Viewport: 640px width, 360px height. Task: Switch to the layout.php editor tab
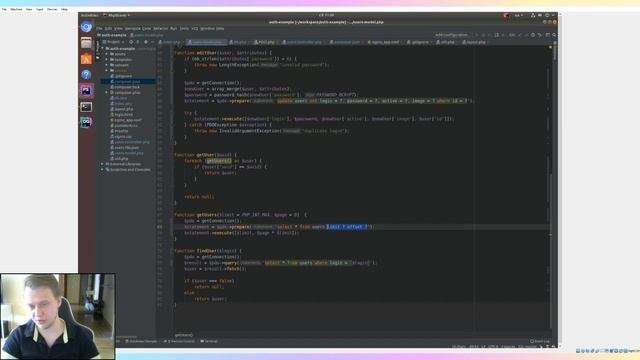pos(475,42)
